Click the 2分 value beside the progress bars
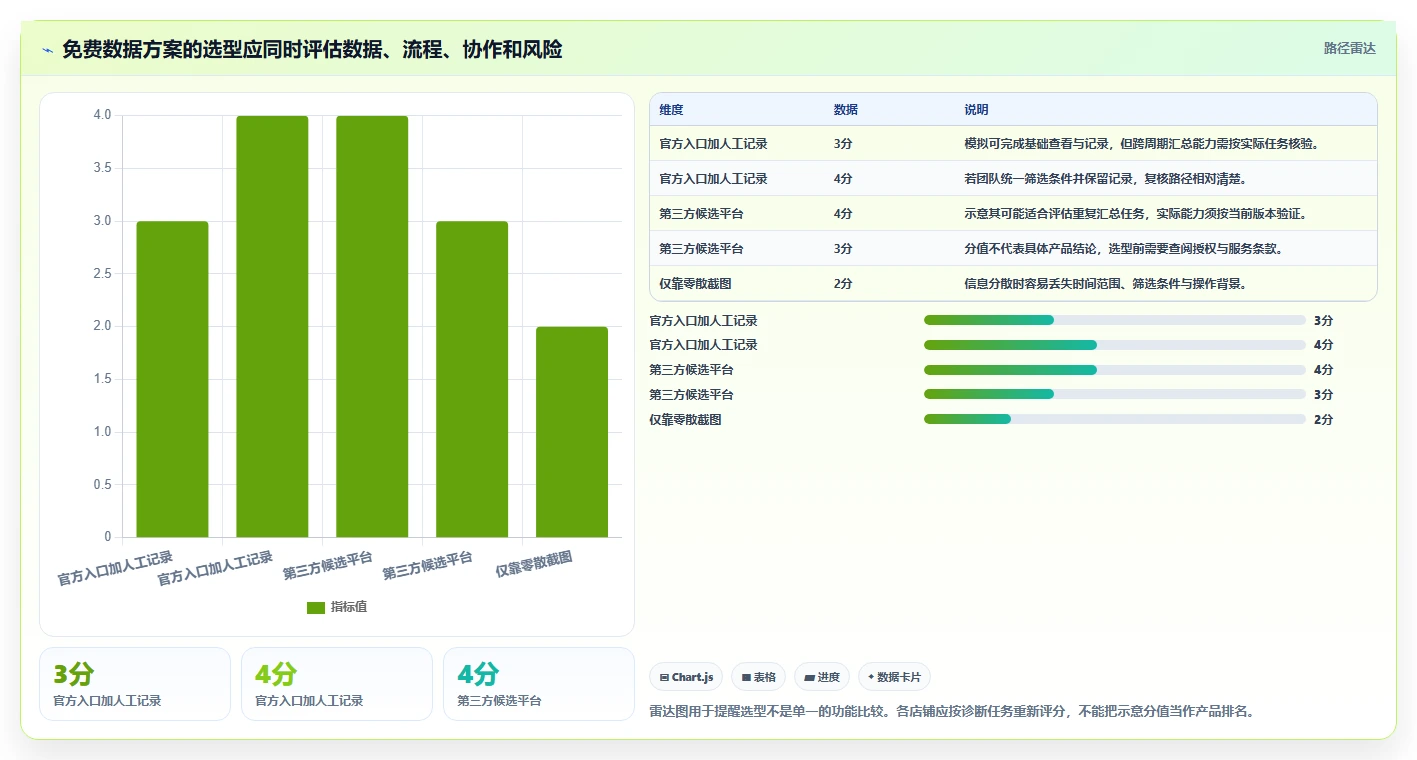This screenshot has height=760, width=1417. (x=1323, y=420)
